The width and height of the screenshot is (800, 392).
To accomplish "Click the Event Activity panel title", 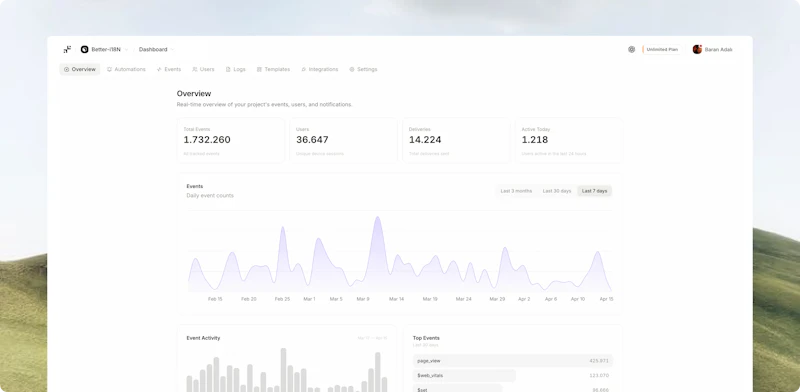I will 203,338.
